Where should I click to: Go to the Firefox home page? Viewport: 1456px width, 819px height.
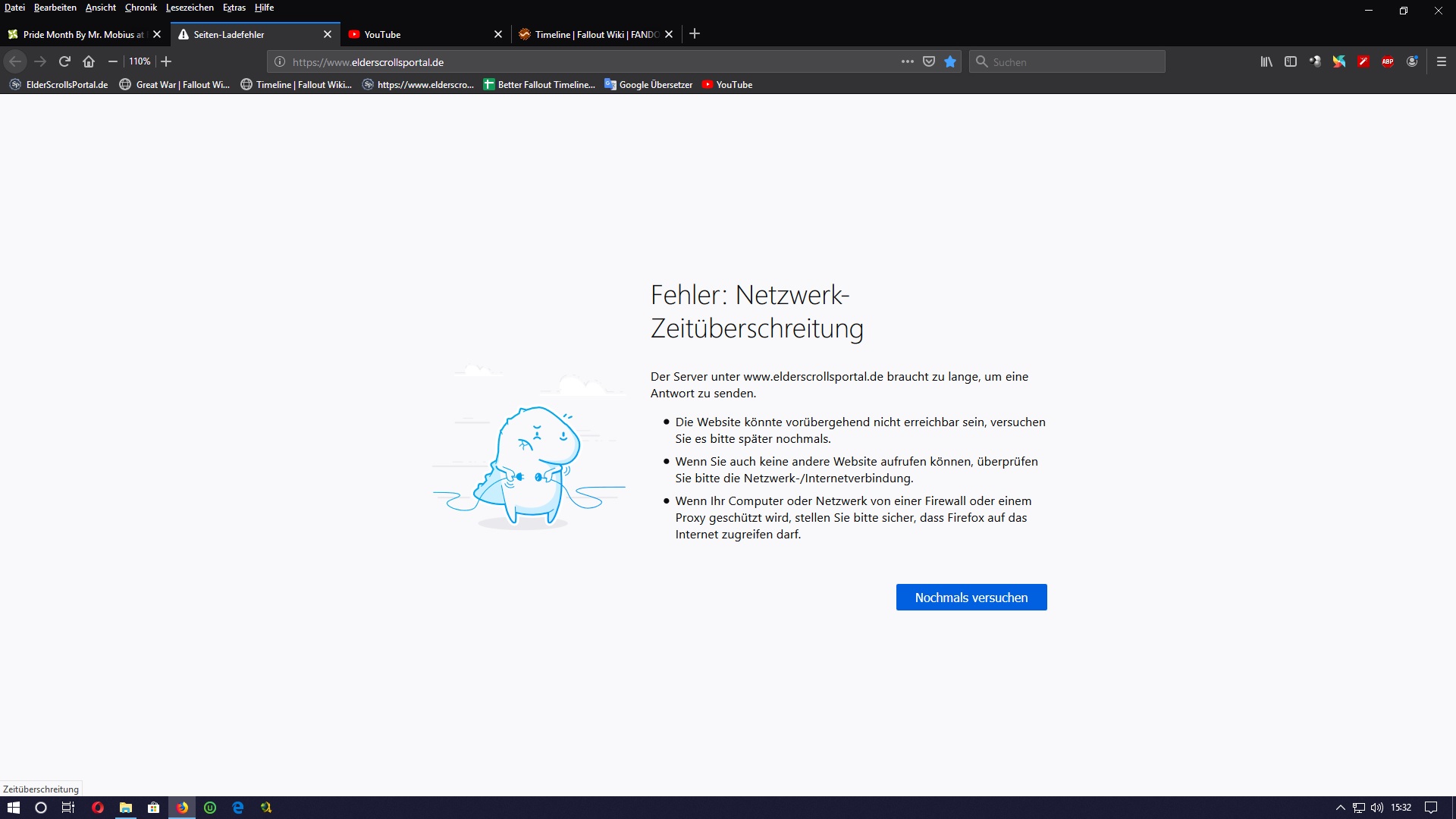click(89, 61)
